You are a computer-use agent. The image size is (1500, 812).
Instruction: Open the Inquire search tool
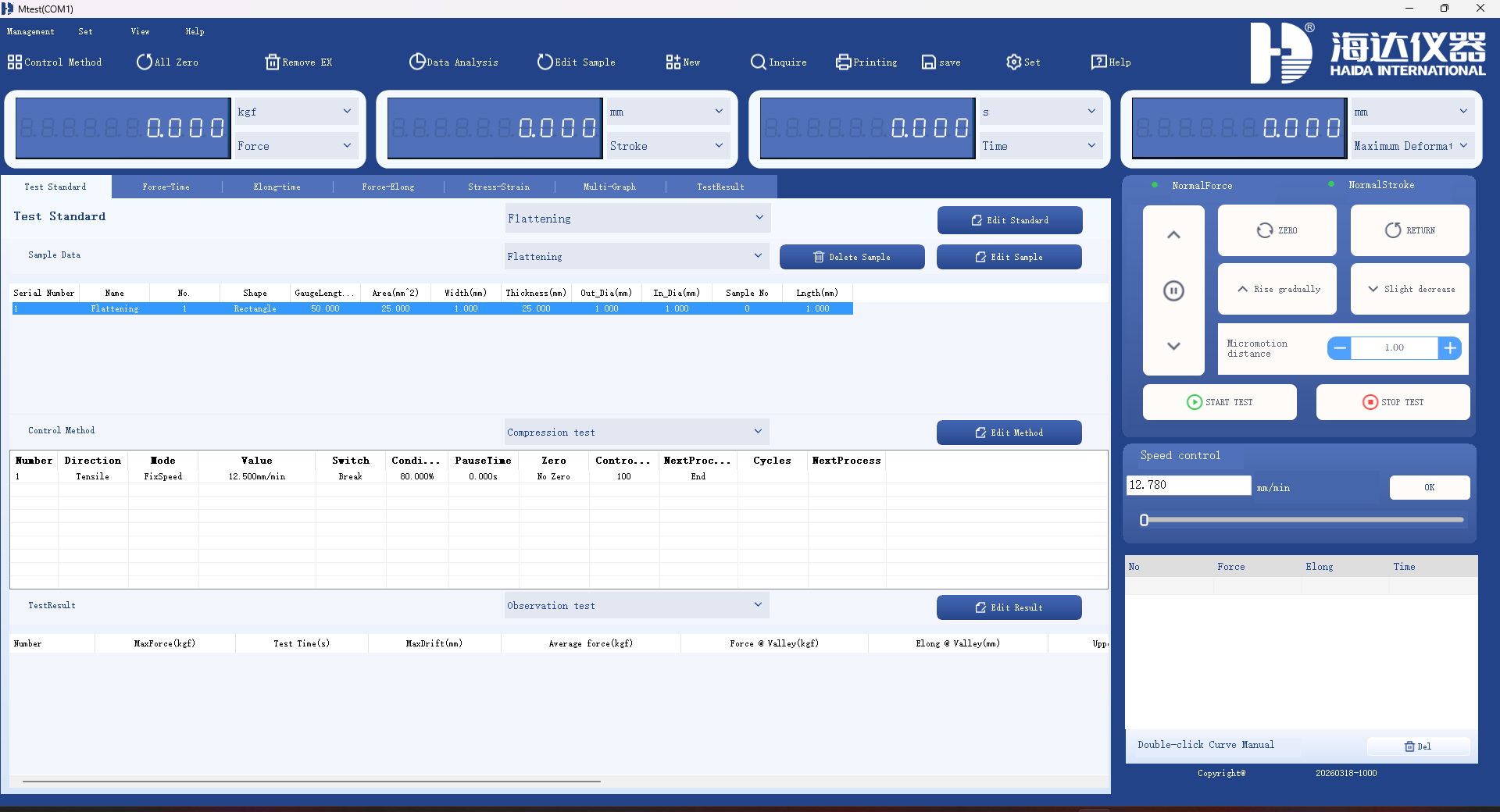pos(778,62)
